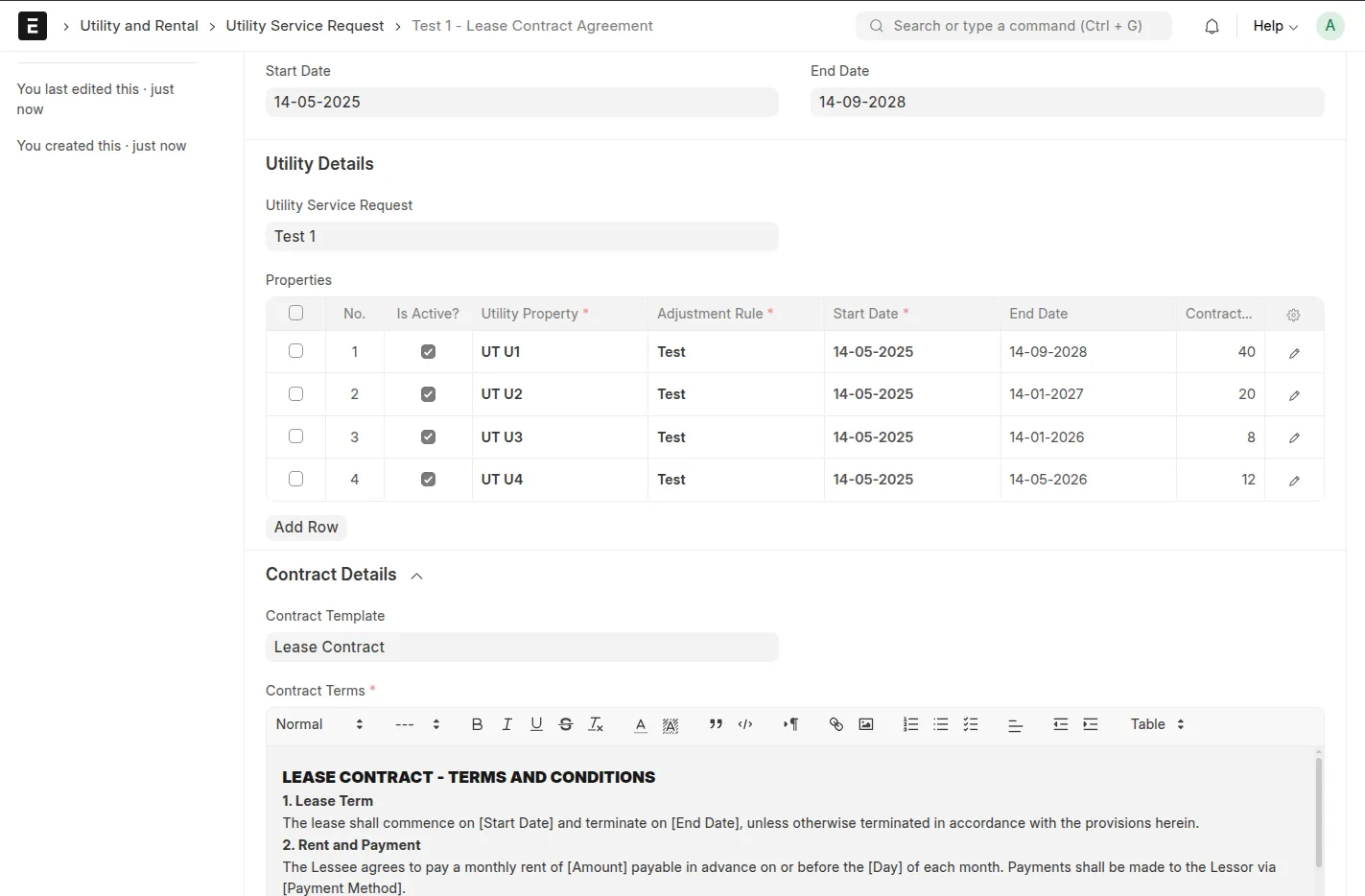Toggle bold formatting in Contract Terms editor
The image size is (1365, 896).
click(477, 724)
